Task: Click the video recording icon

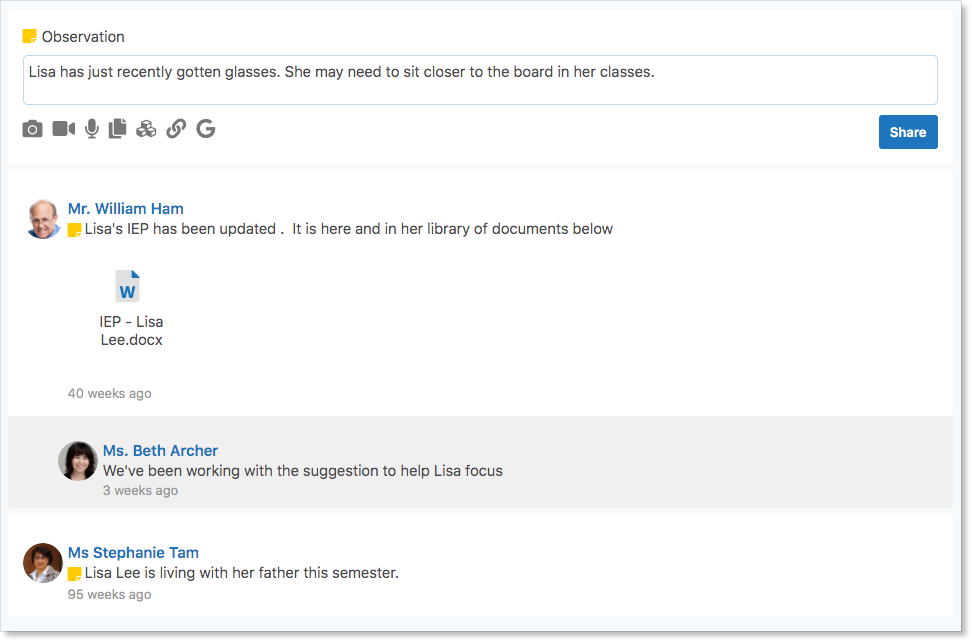Action: (x=64, y=129)
